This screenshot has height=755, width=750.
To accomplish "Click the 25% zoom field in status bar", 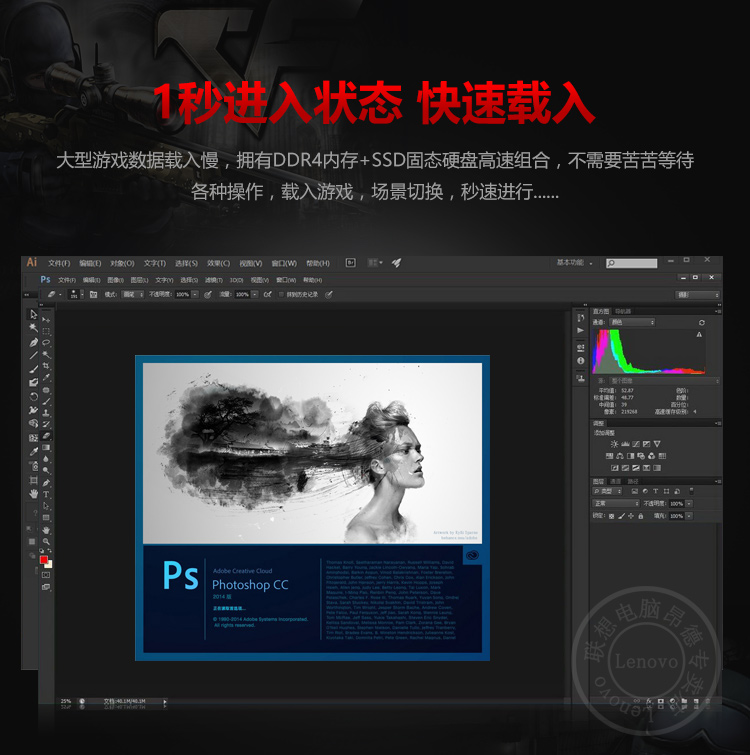I will point(66,701).
